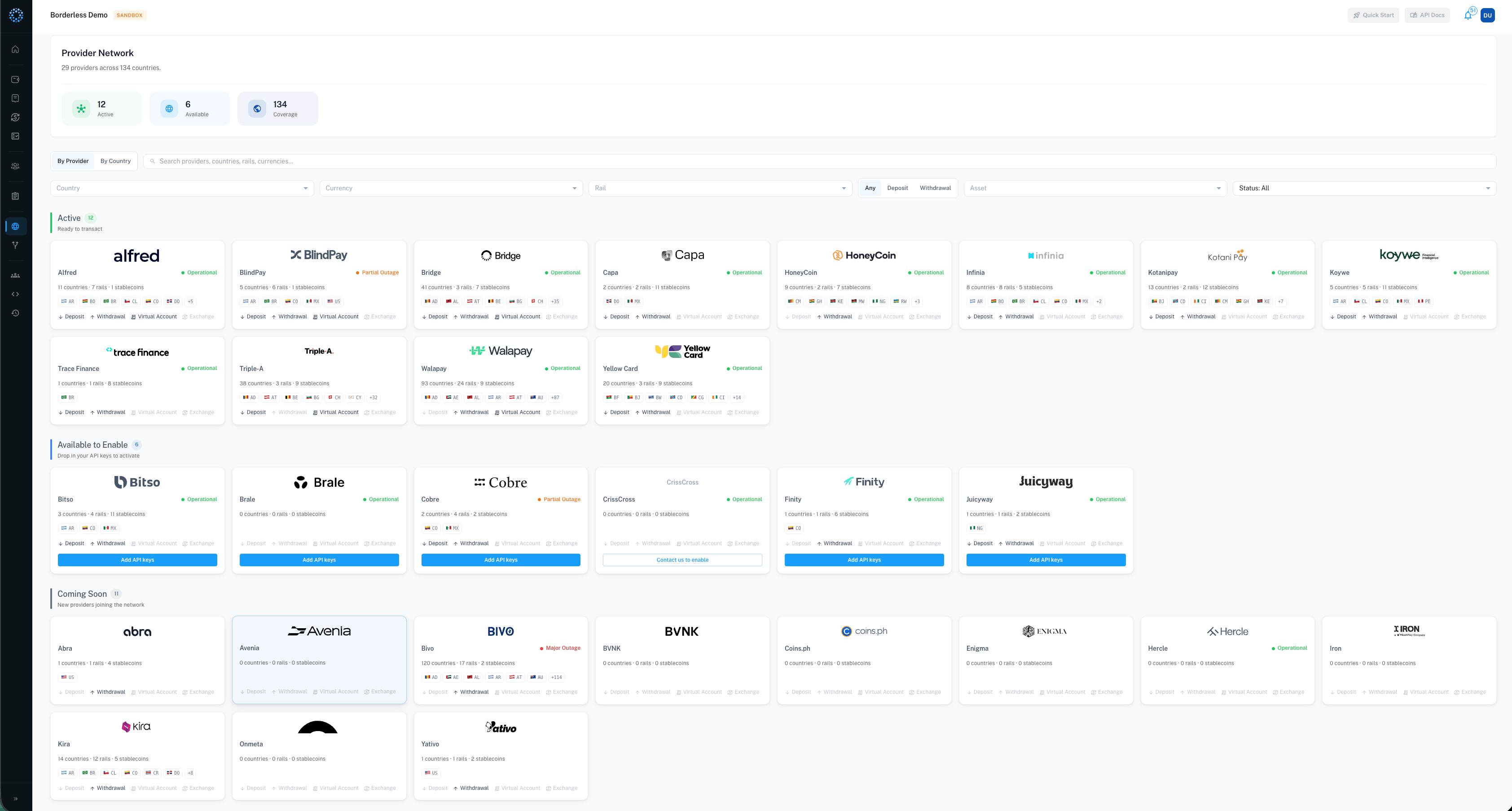Viewport: 1512px width, 811px height.
Task: Open the Asset filter dropdown
Action: 1095,188
